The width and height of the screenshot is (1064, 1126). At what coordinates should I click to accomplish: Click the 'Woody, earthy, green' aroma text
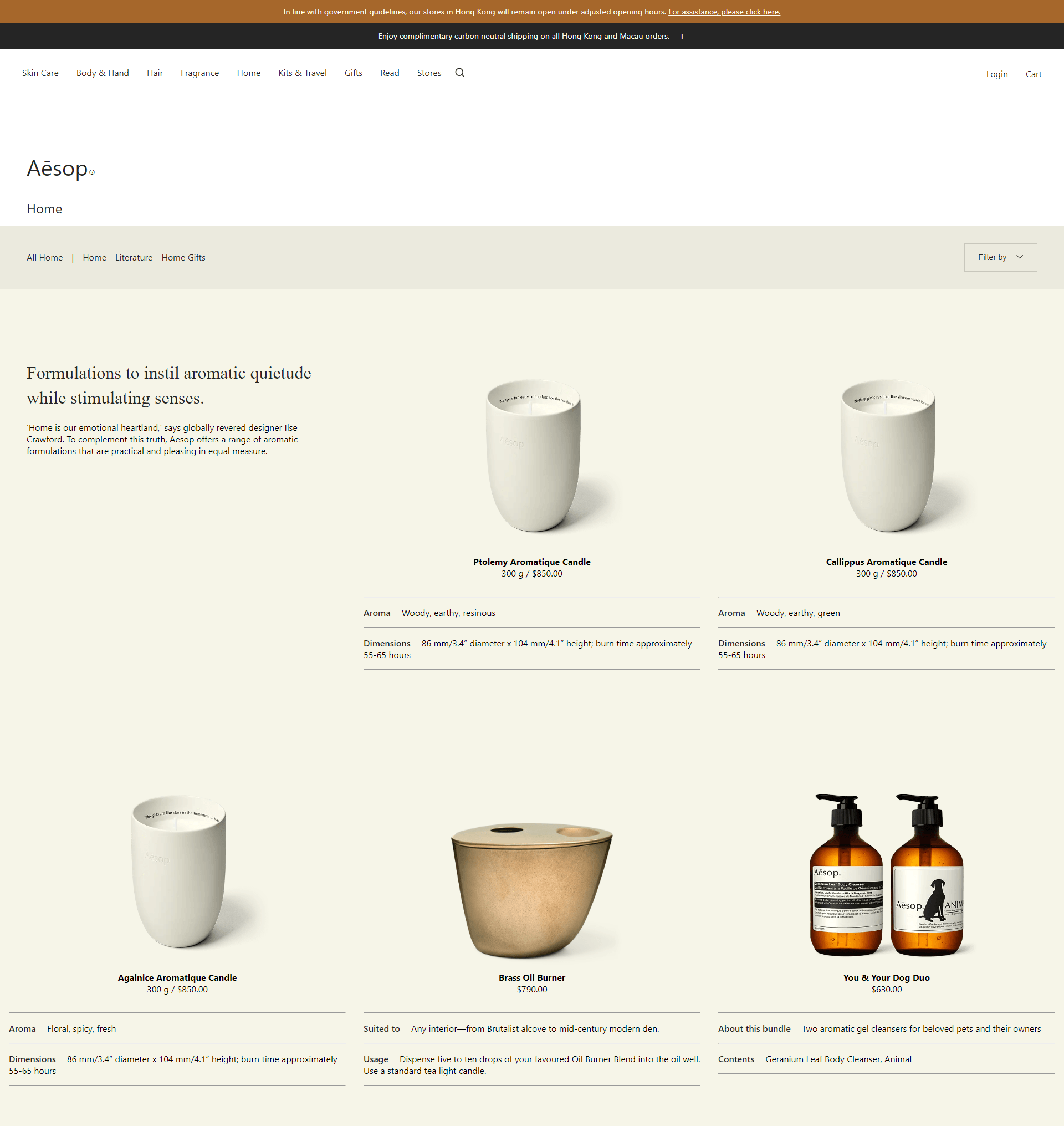[x=798, y=613]
